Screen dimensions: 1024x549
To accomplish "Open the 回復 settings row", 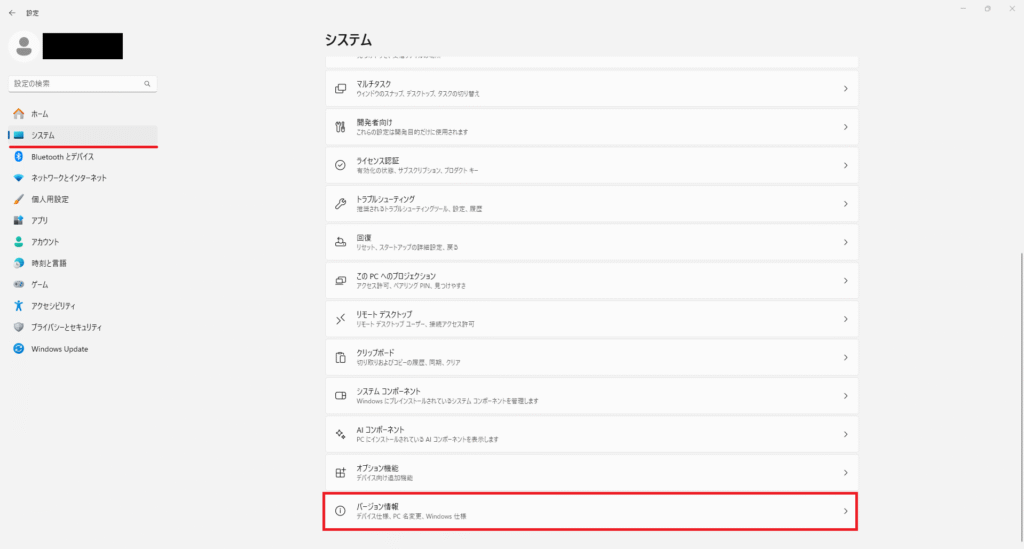I will click(x=592, y=242).
